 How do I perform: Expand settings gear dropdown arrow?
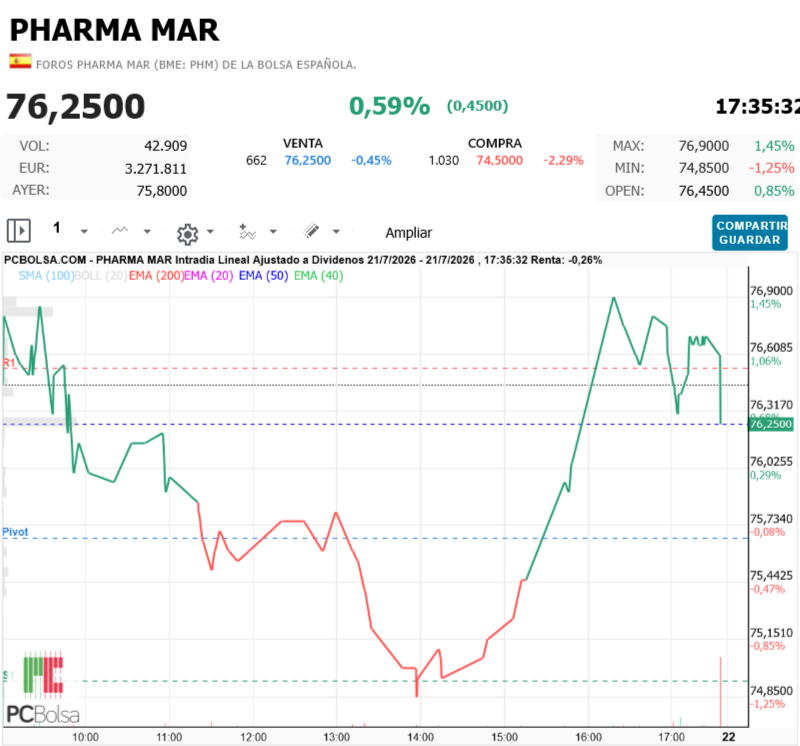pyautogui.click(x=210, y=232)
